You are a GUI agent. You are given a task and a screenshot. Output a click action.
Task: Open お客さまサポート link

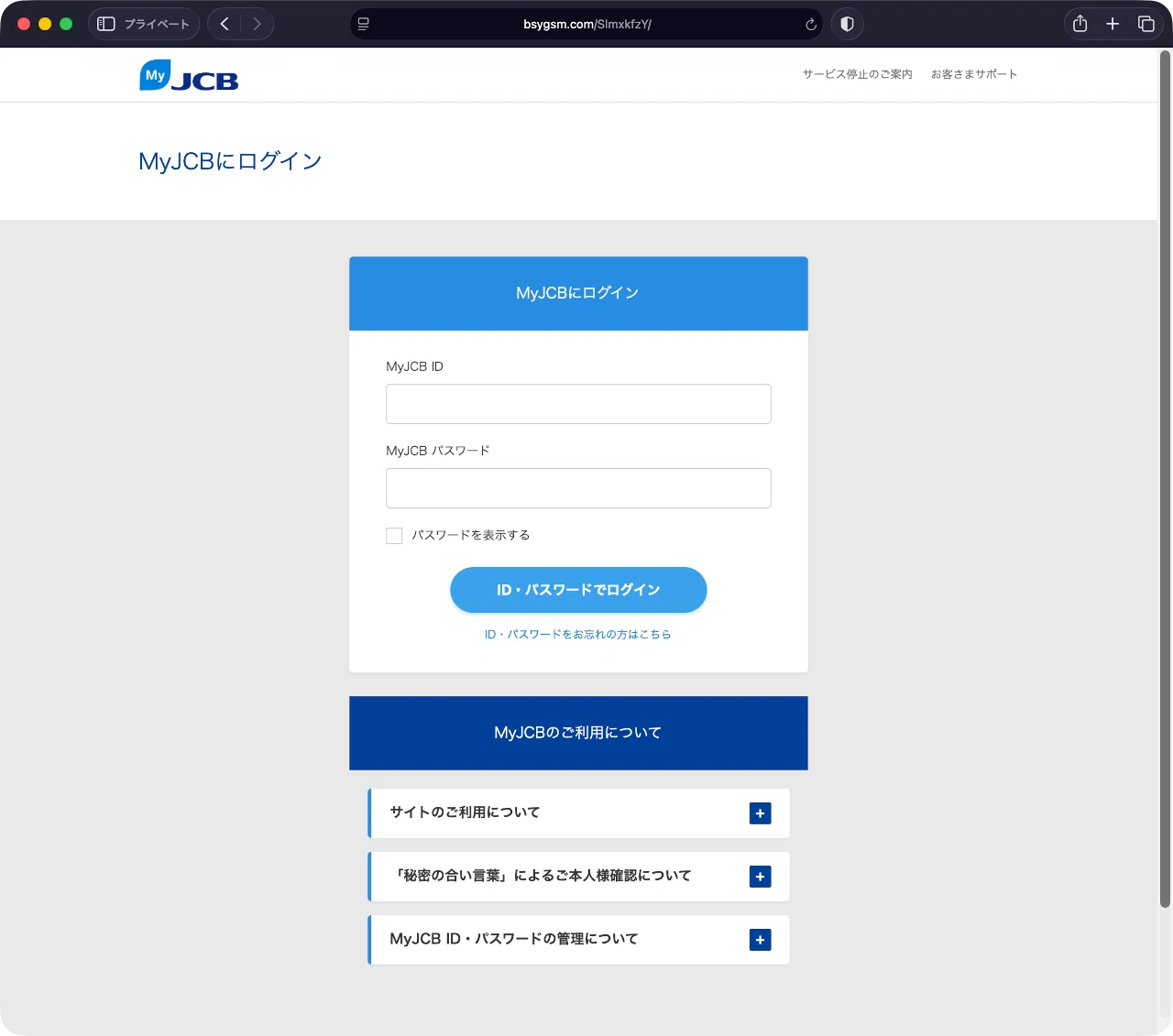974,74
